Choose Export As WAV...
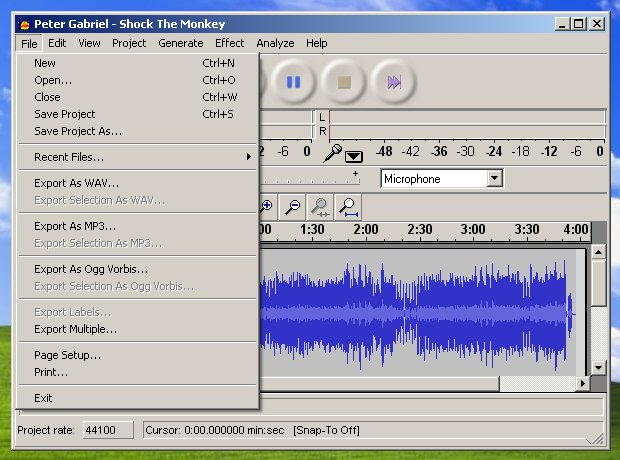This screenshot has width=620, height=460. 138,184
